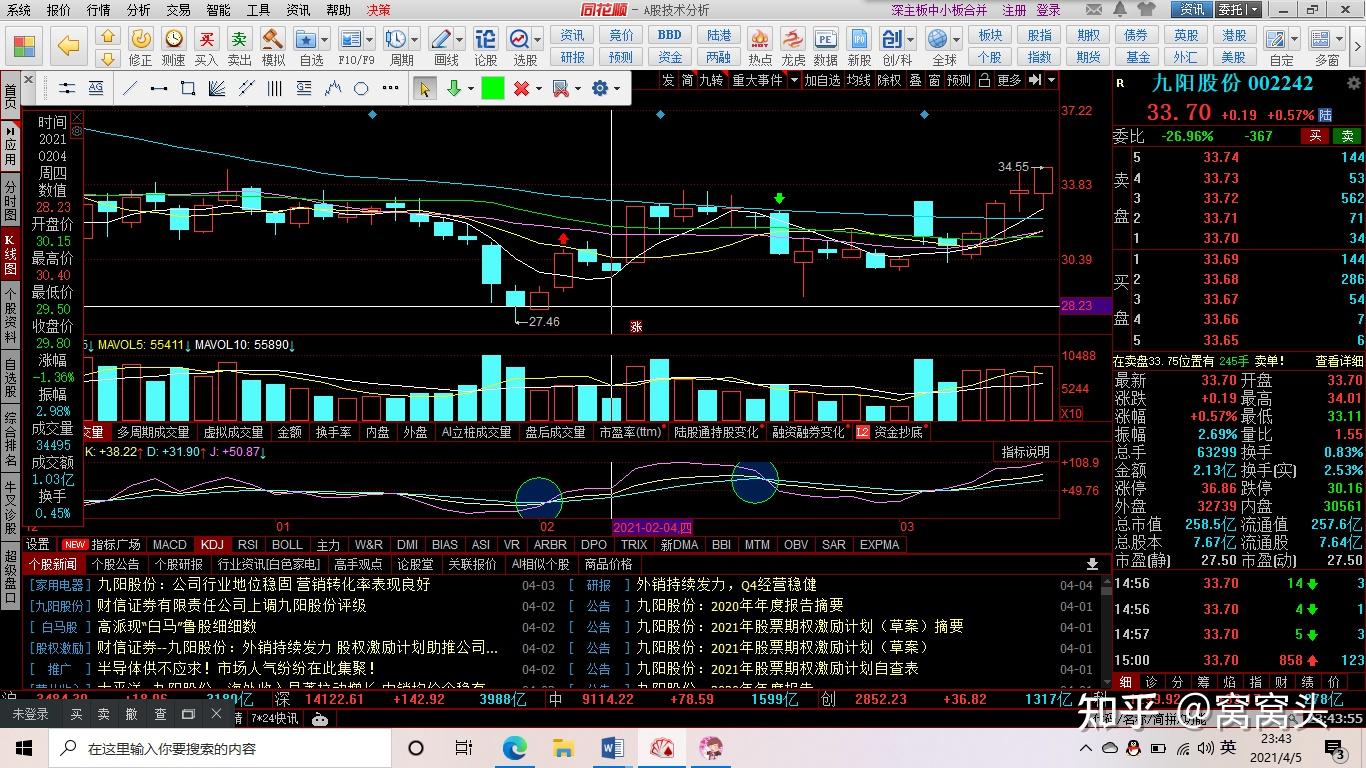Expand the 画线 draw line dropdown arrow

458,41
